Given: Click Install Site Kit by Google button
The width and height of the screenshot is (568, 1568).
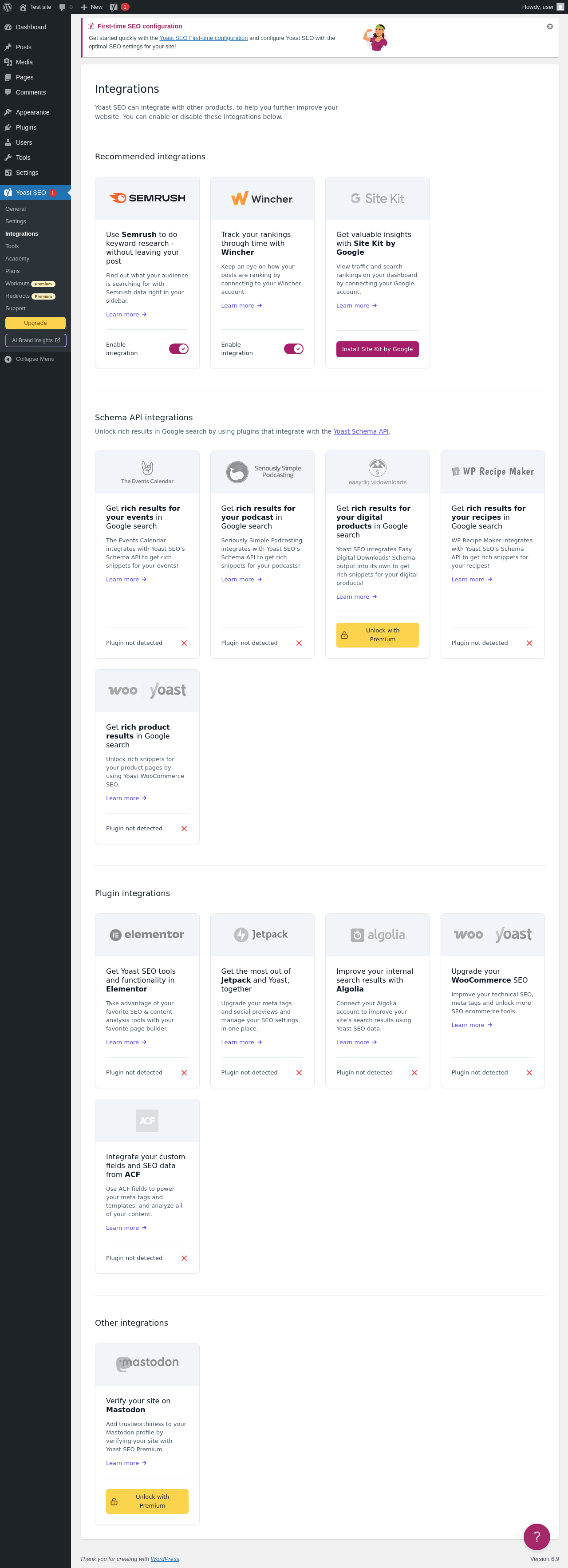Looking at the screenshot, I should (x=377, y=349).
